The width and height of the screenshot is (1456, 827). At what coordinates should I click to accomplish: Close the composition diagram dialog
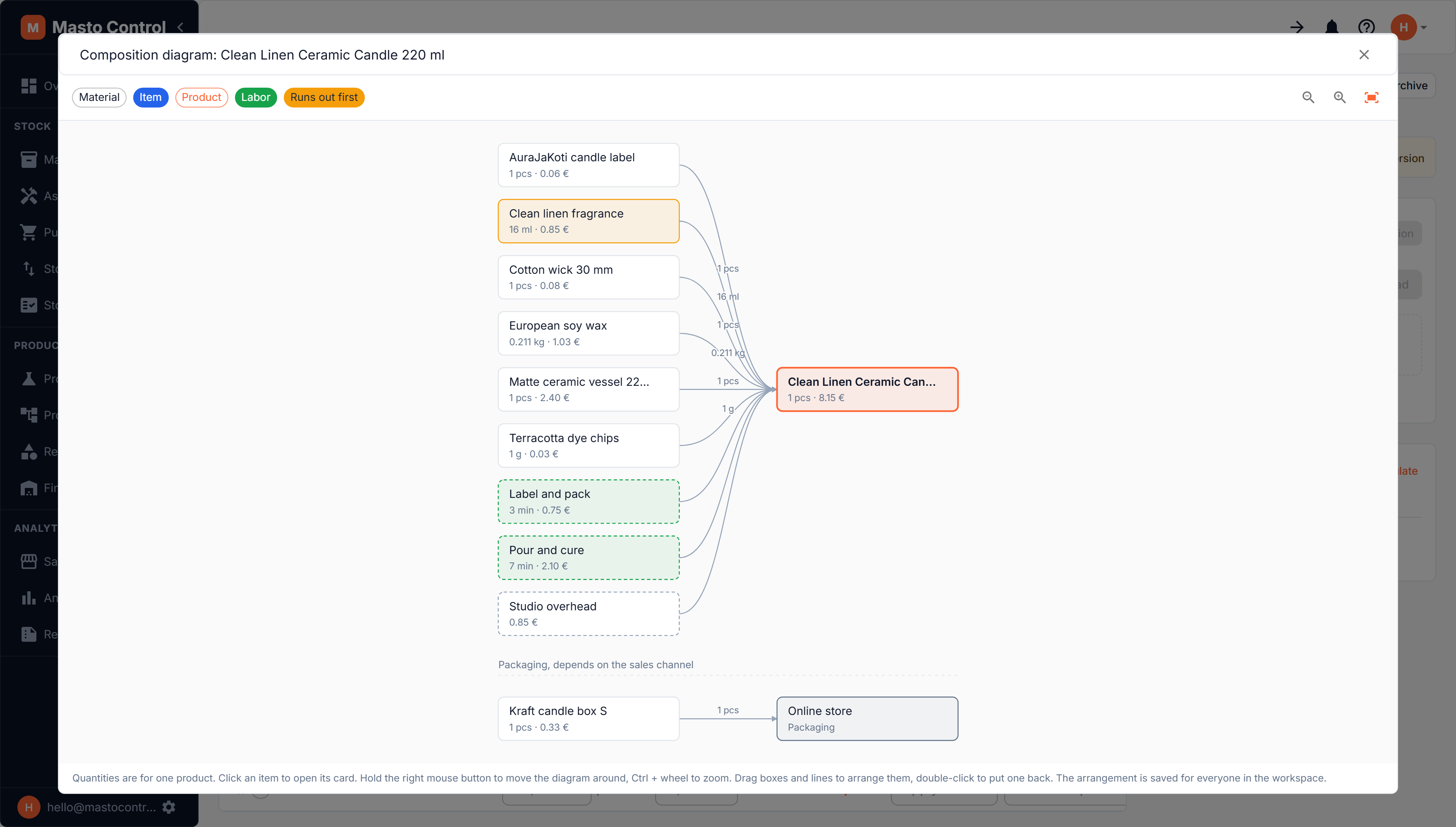pos(1363,55)
